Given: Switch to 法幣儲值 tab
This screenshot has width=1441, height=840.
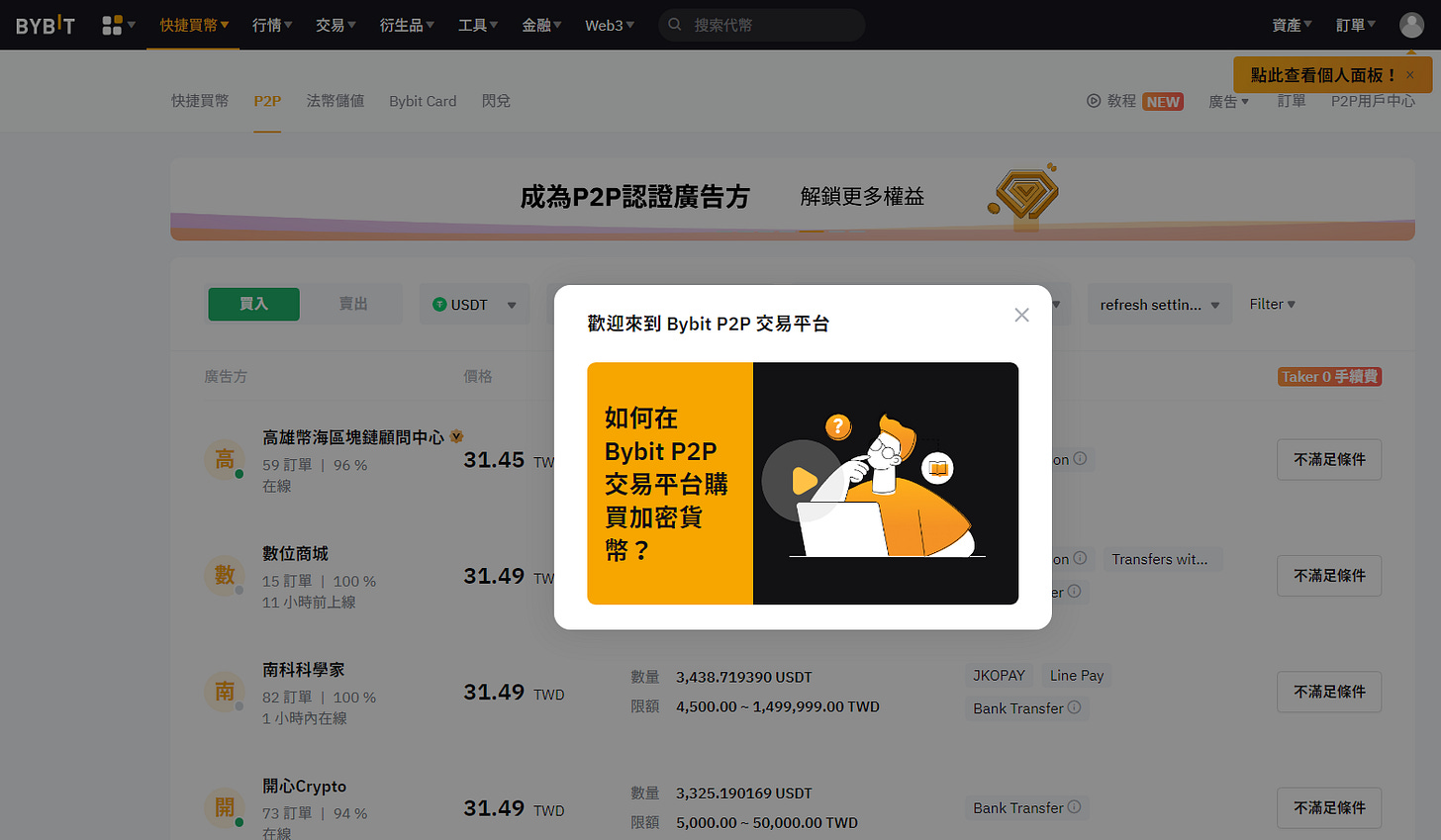Looking at the screenshot, I should tap(336, 101).
